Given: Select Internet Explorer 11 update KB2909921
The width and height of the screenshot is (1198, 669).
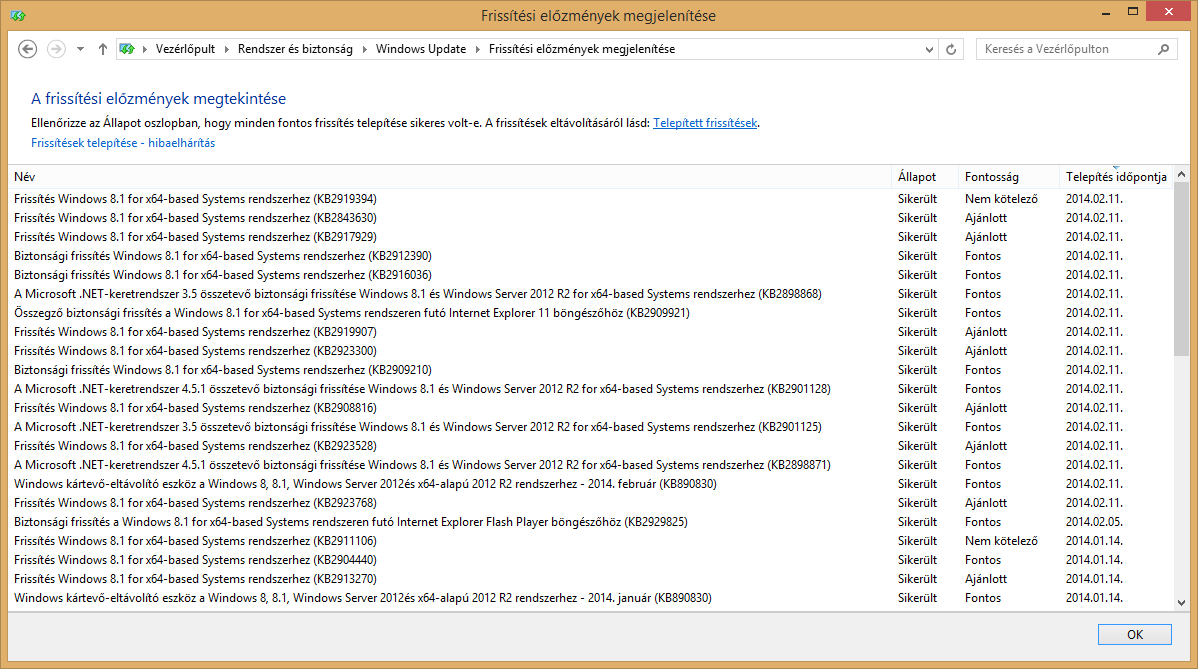Looking at the screenshot, I should pos(590,312).
